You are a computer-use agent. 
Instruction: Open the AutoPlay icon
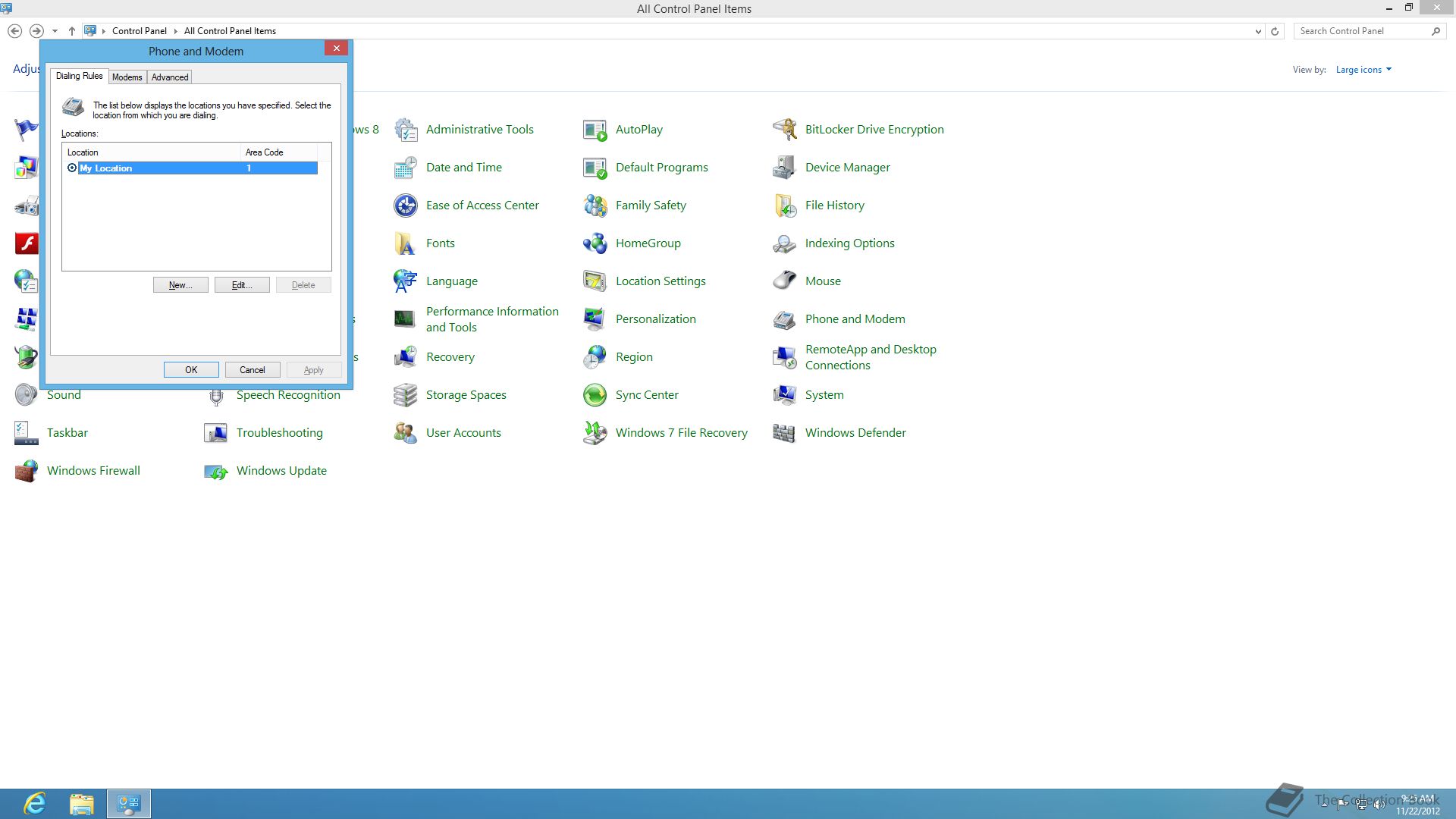pos(595,130)
